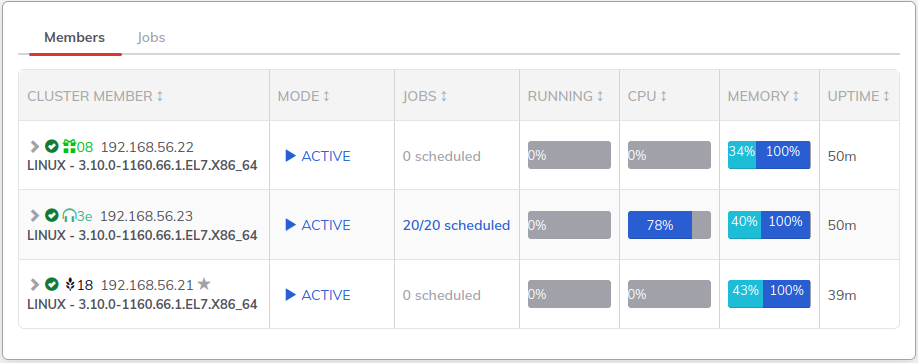This screenshot has width=918, height=363.
Task: Click the 34% memory bar for 192.168.56.22
Action: pos(742,155)
